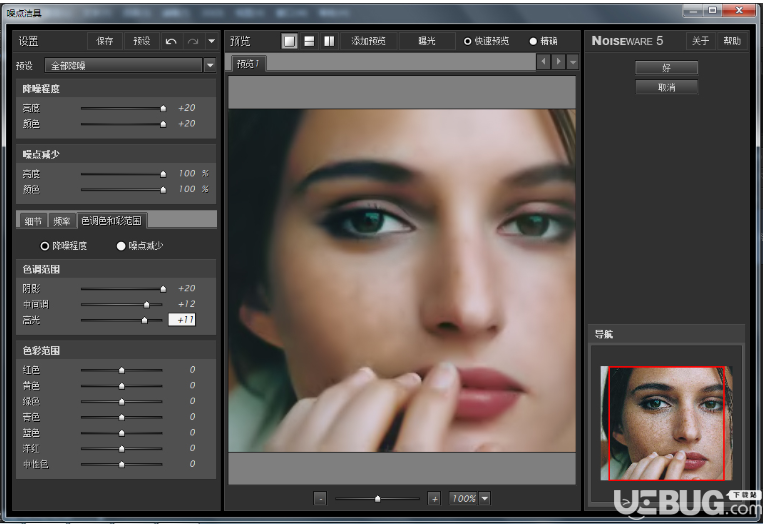Adjust the 高光 slider handle
This screenshot has width=763, height=524.
point(145,320)
